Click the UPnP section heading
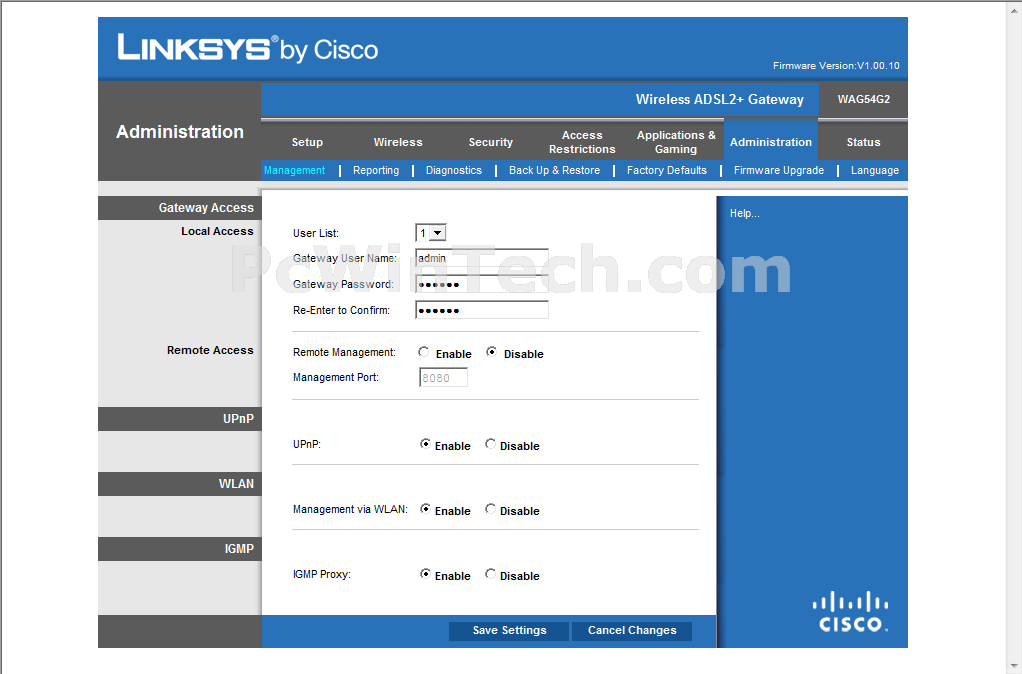 coord(238,418)
